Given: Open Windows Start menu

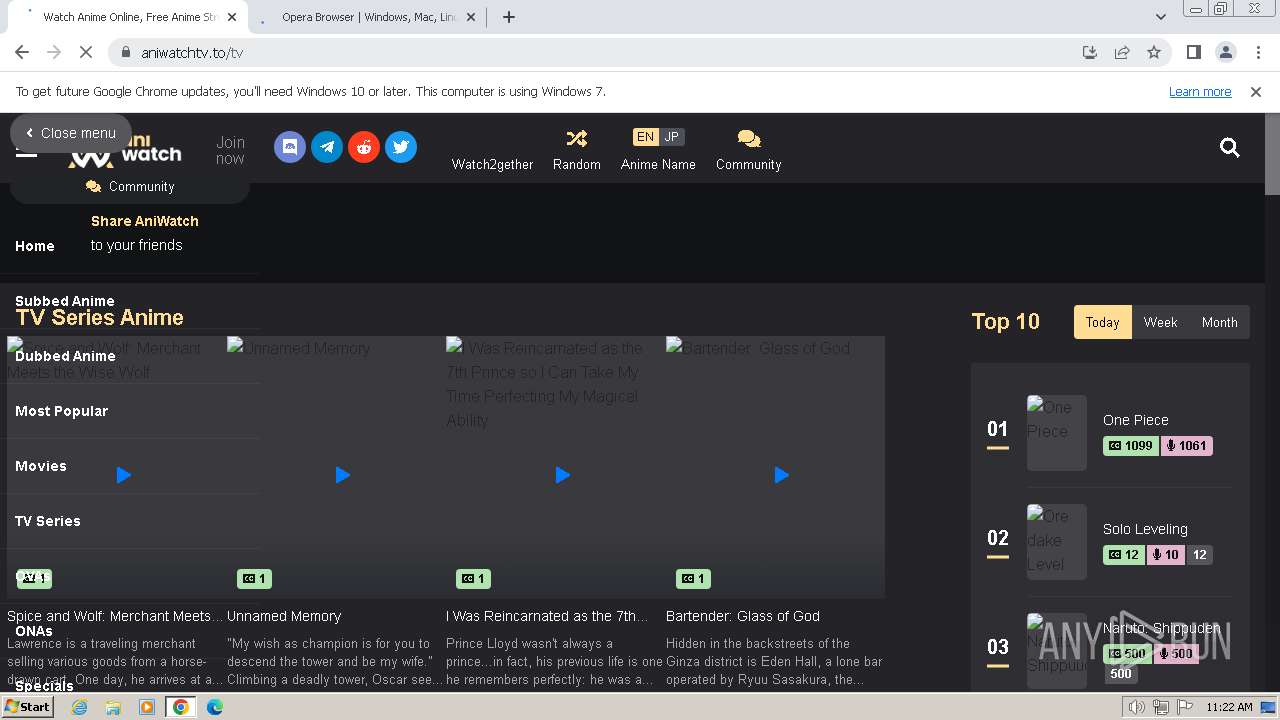Looking at the screenshot, I should (x=28, y=707).
